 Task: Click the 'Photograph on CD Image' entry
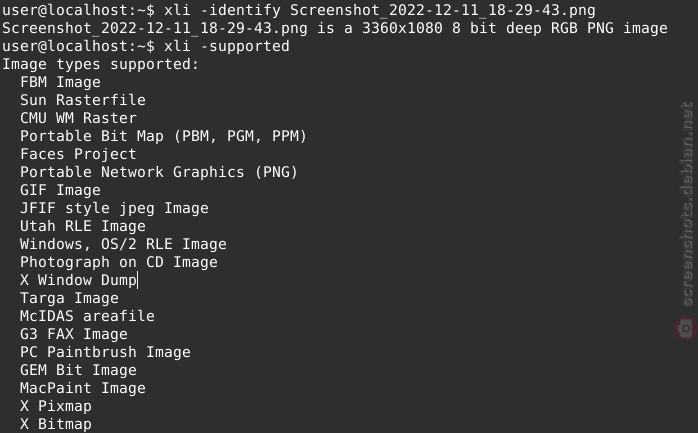[119, 262]
